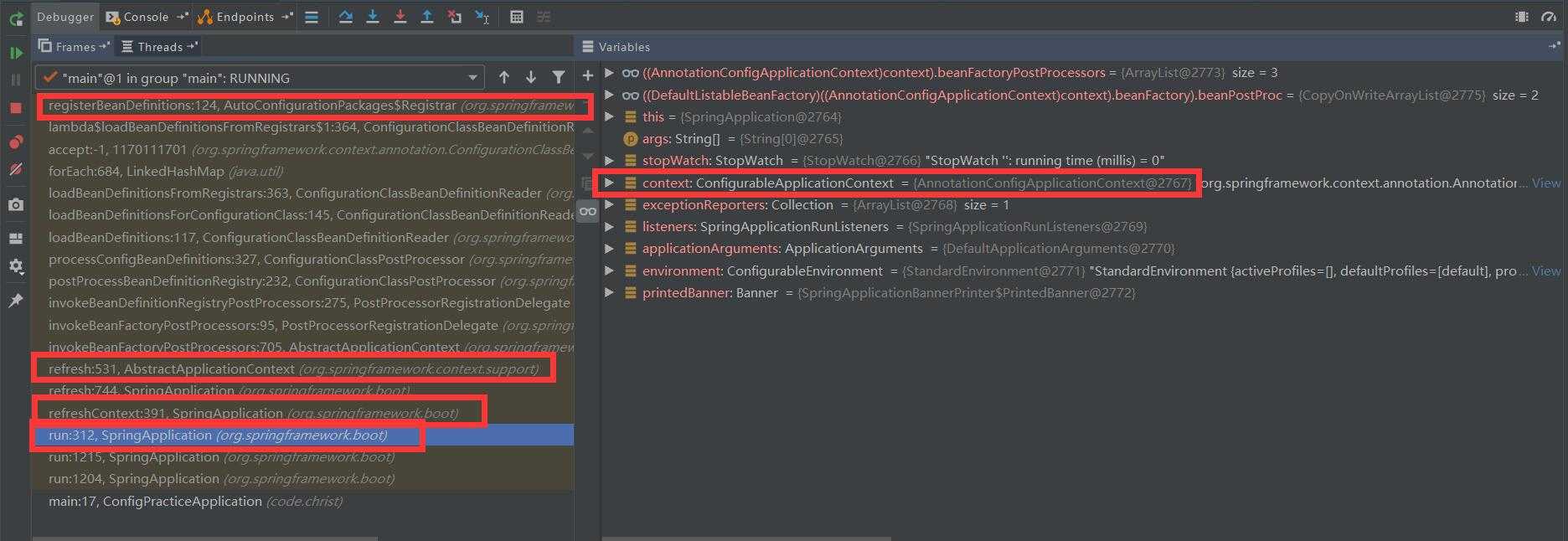Screen dimensions: 1568x541
Task: Click the red Force Step Into icon
Action: click(400, 17)
